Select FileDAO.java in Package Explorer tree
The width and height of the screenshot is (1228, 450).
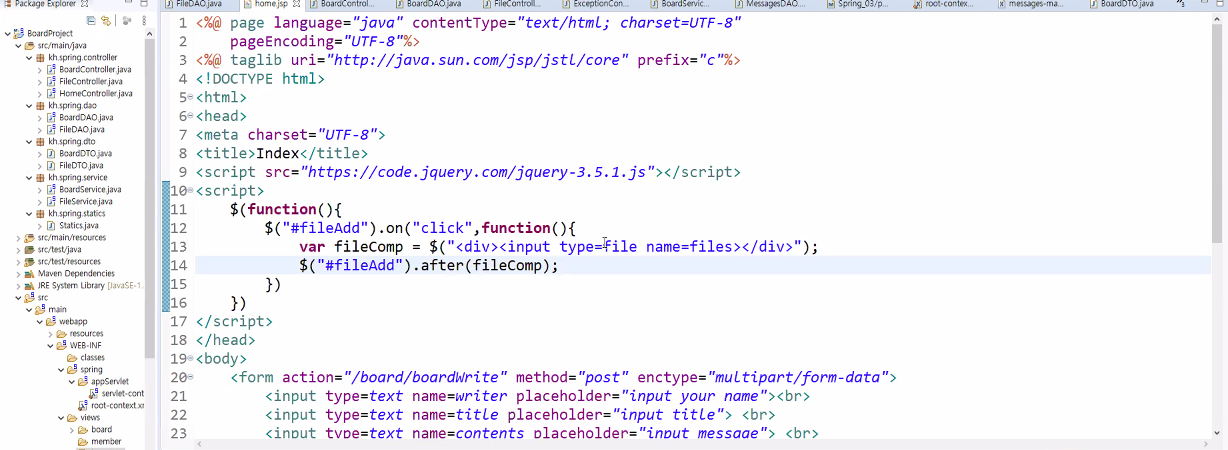click(82, 130)
